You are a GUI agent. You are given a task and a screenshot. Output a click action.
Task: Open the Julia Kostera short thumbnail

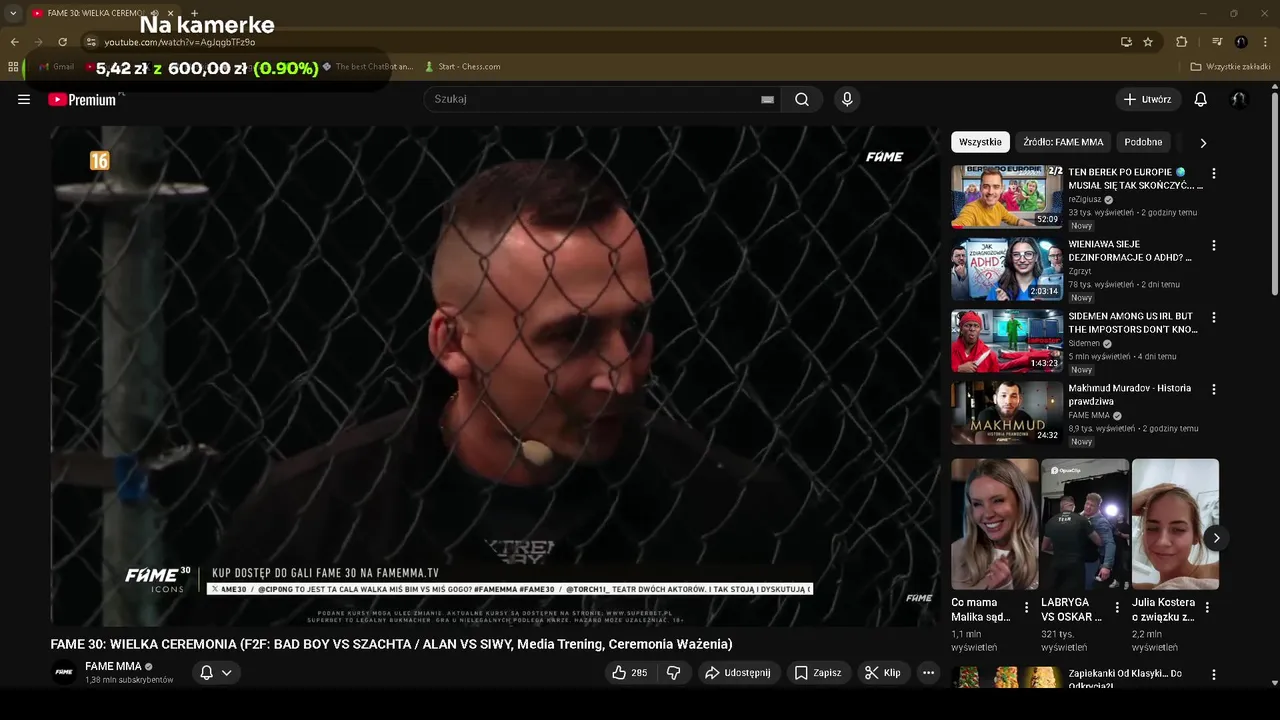tap(1175, 524)
